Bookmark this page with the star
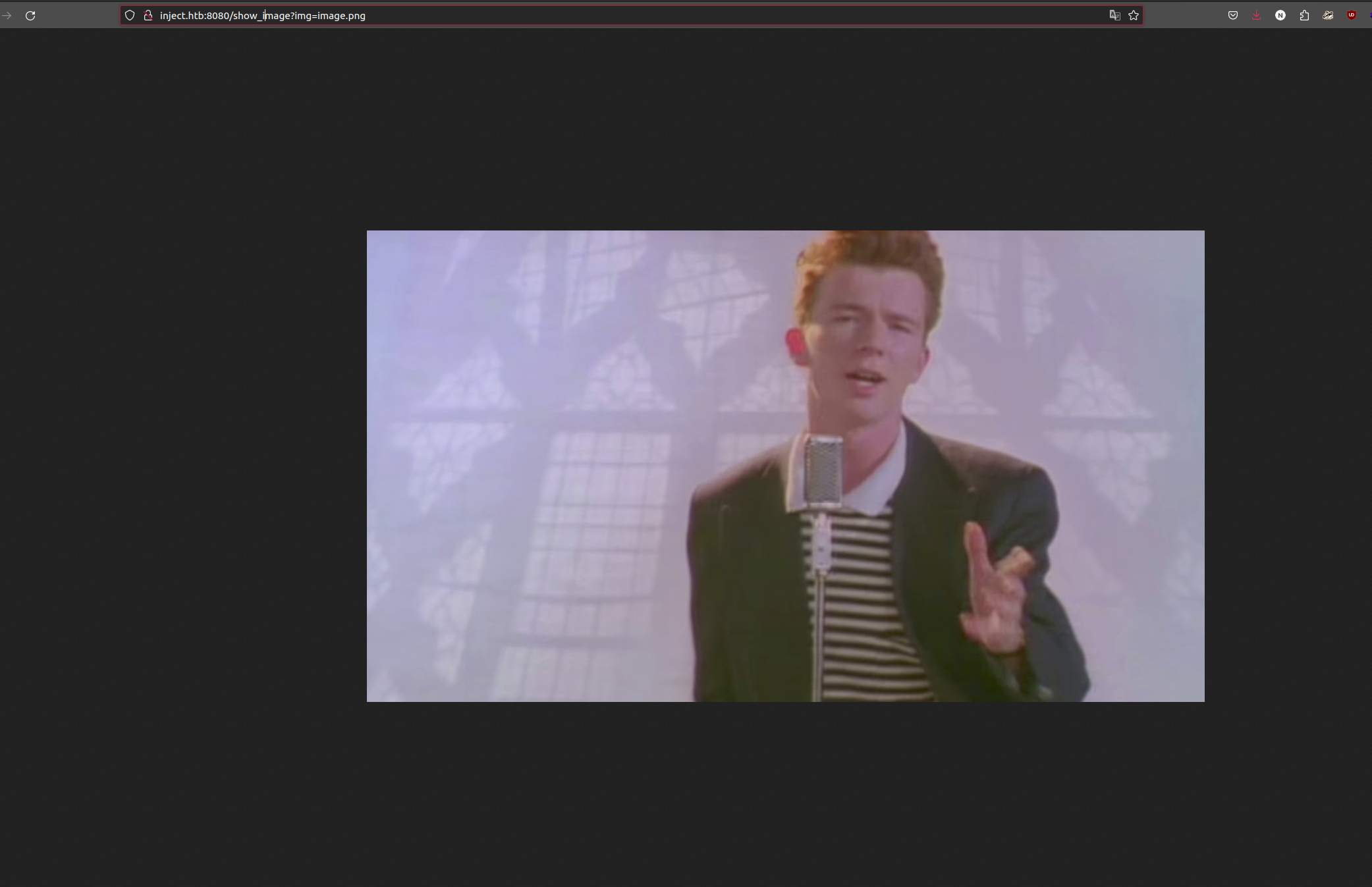This screenshot has height=887, width=1372. click(x=1134, y=16)
